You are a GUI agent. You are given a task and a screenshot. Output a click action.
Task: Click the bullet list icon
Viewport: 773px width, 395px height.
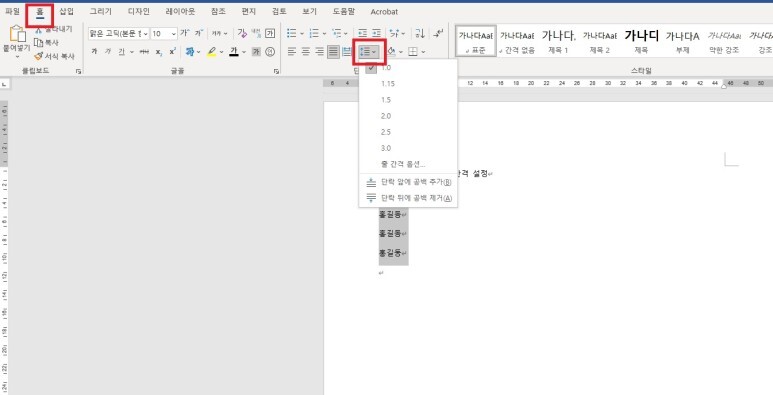(292, 33)
